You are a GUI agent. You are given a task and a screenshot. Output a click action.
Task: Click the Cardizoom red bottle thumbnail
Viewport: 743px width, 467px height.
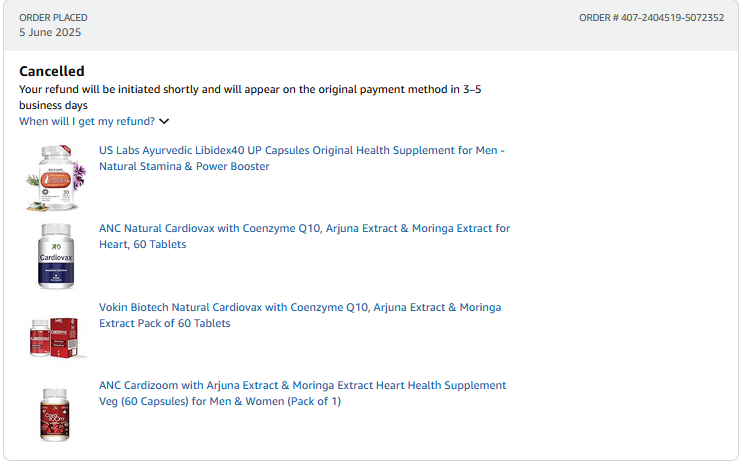[55, 415]
